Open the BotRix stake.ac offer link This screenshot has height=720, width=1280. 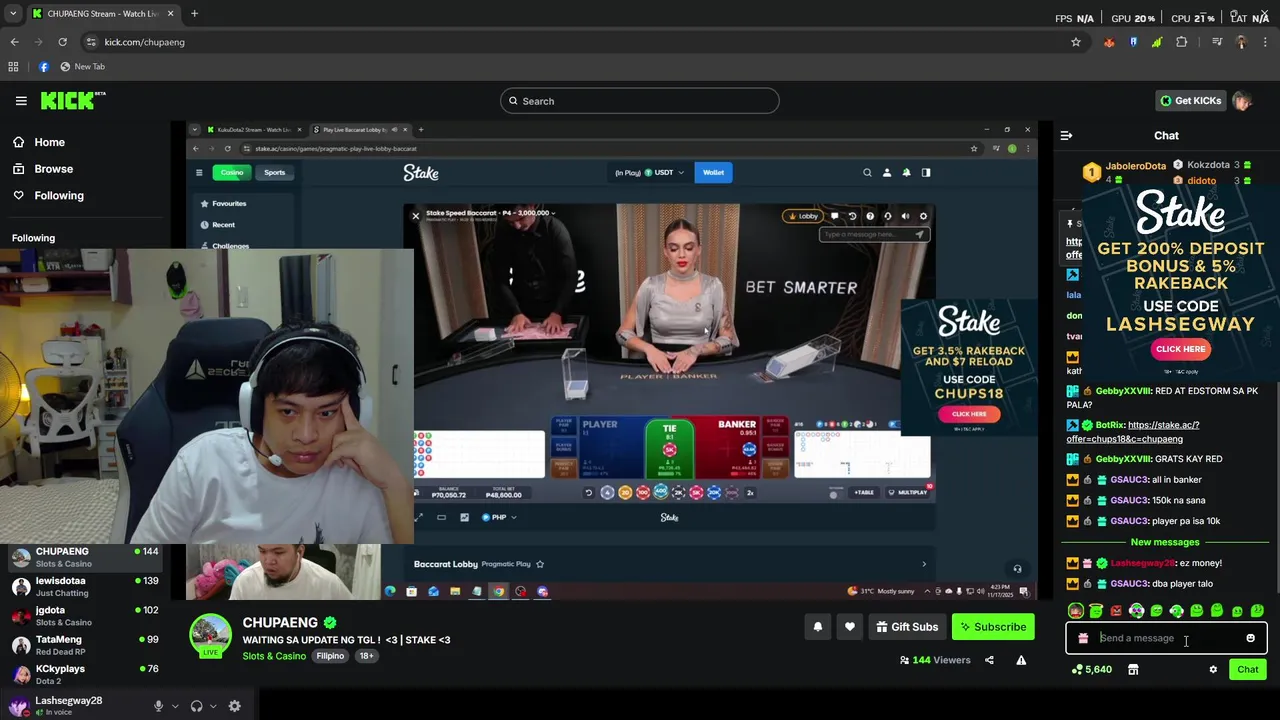pyautogui.click(x=1132, y=432)
